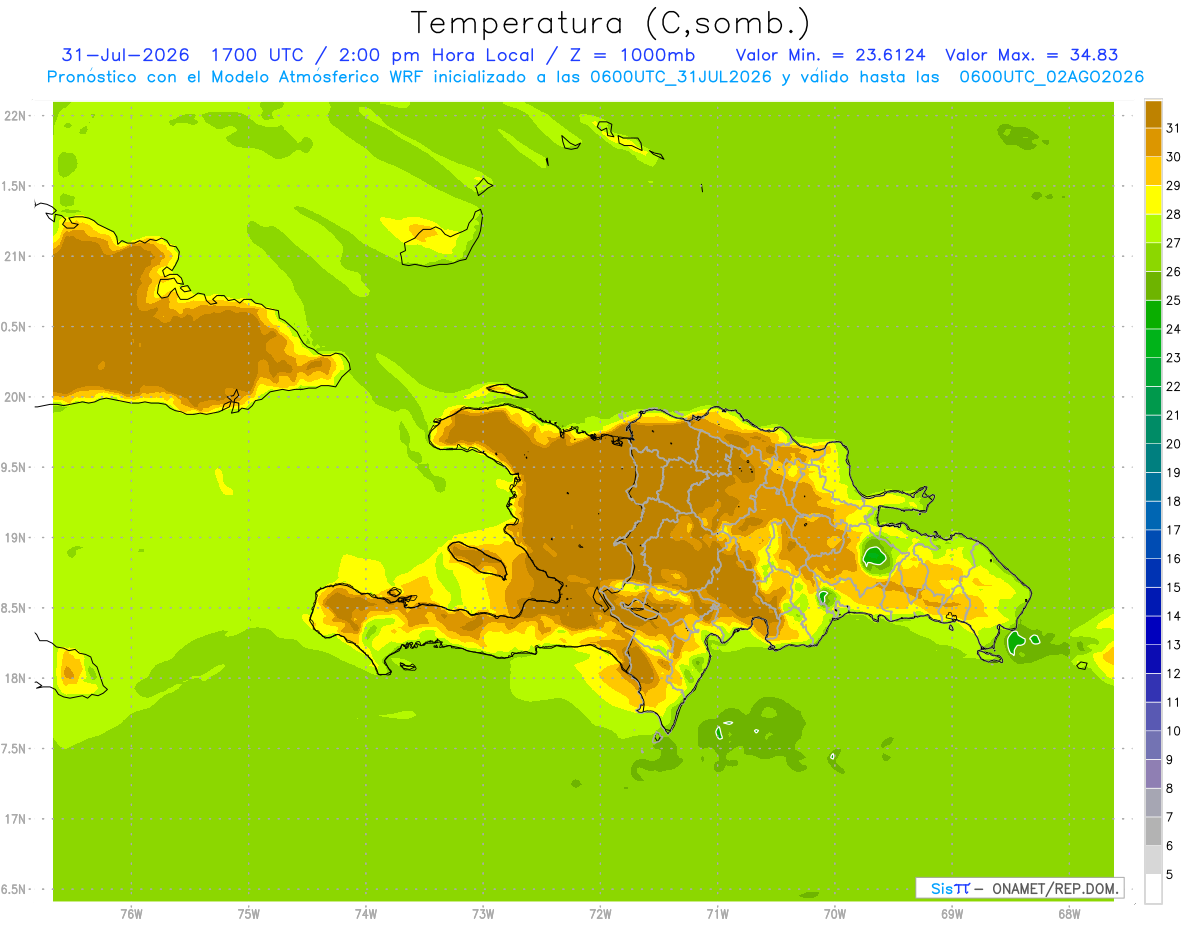This screenshot has height=927, width=1200.
Task: Select the '31-Jul-2026' date text
Action: pos(126,55)
